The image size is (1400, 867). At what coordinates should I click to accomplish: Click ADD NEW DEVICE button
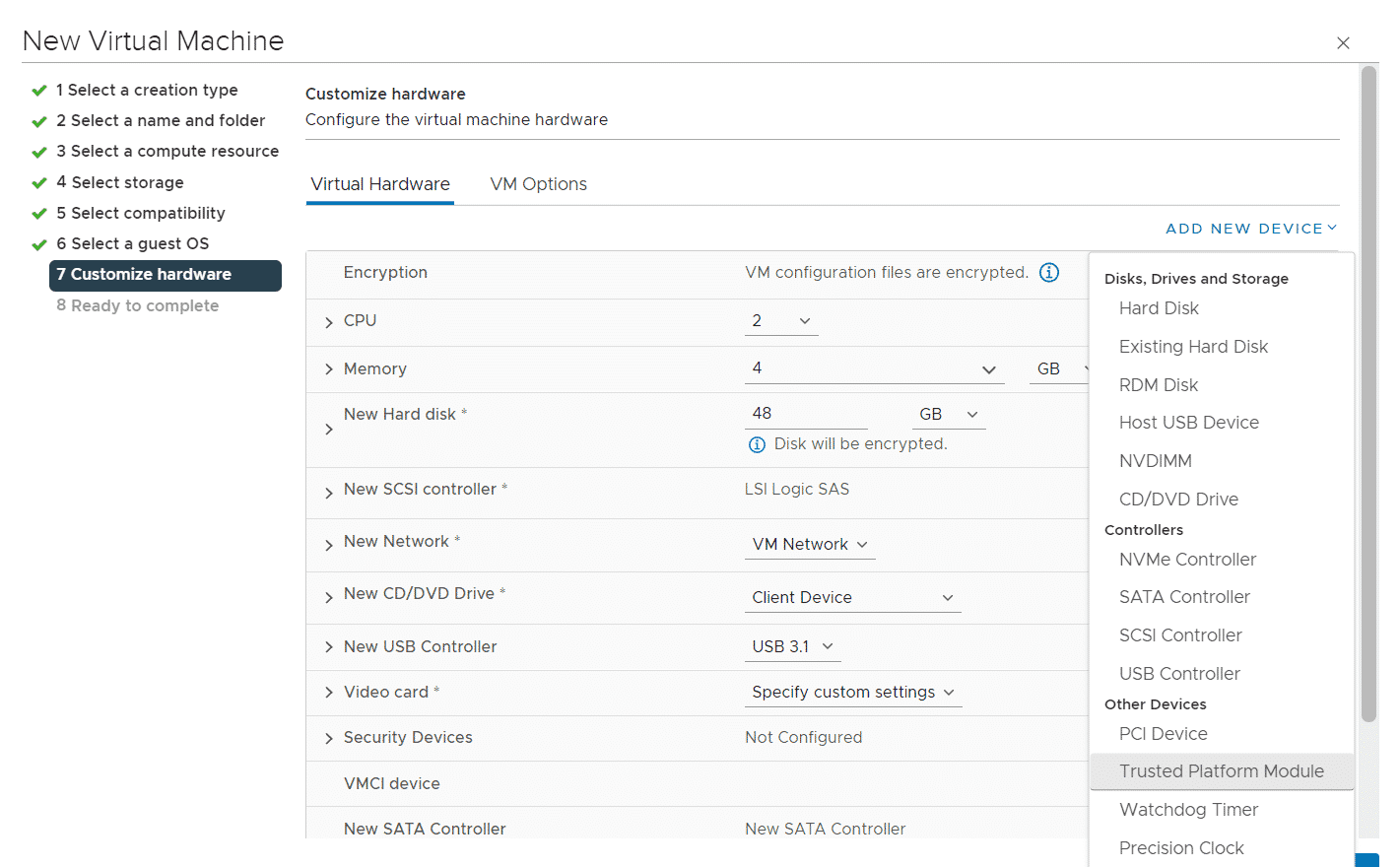pos(1251,229)
